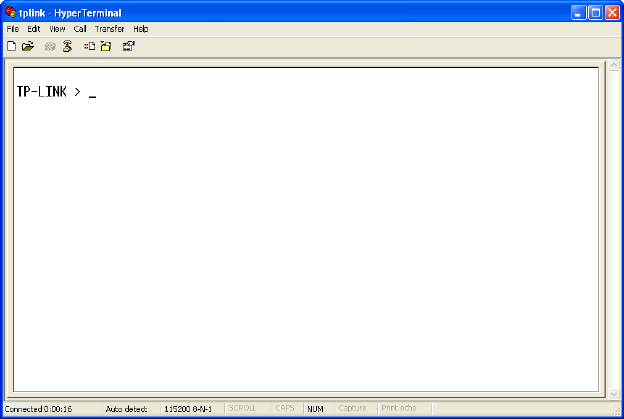Maximize the HyperTerminal window

pos(595,13)
